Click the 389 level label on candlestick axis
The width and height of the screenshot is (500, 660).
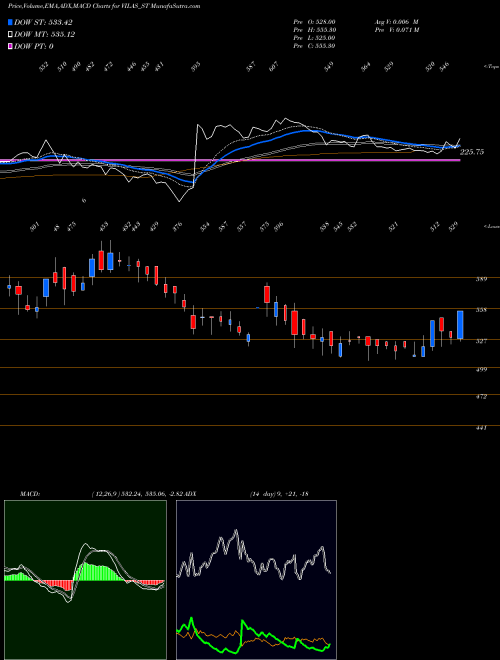point(482,279)
